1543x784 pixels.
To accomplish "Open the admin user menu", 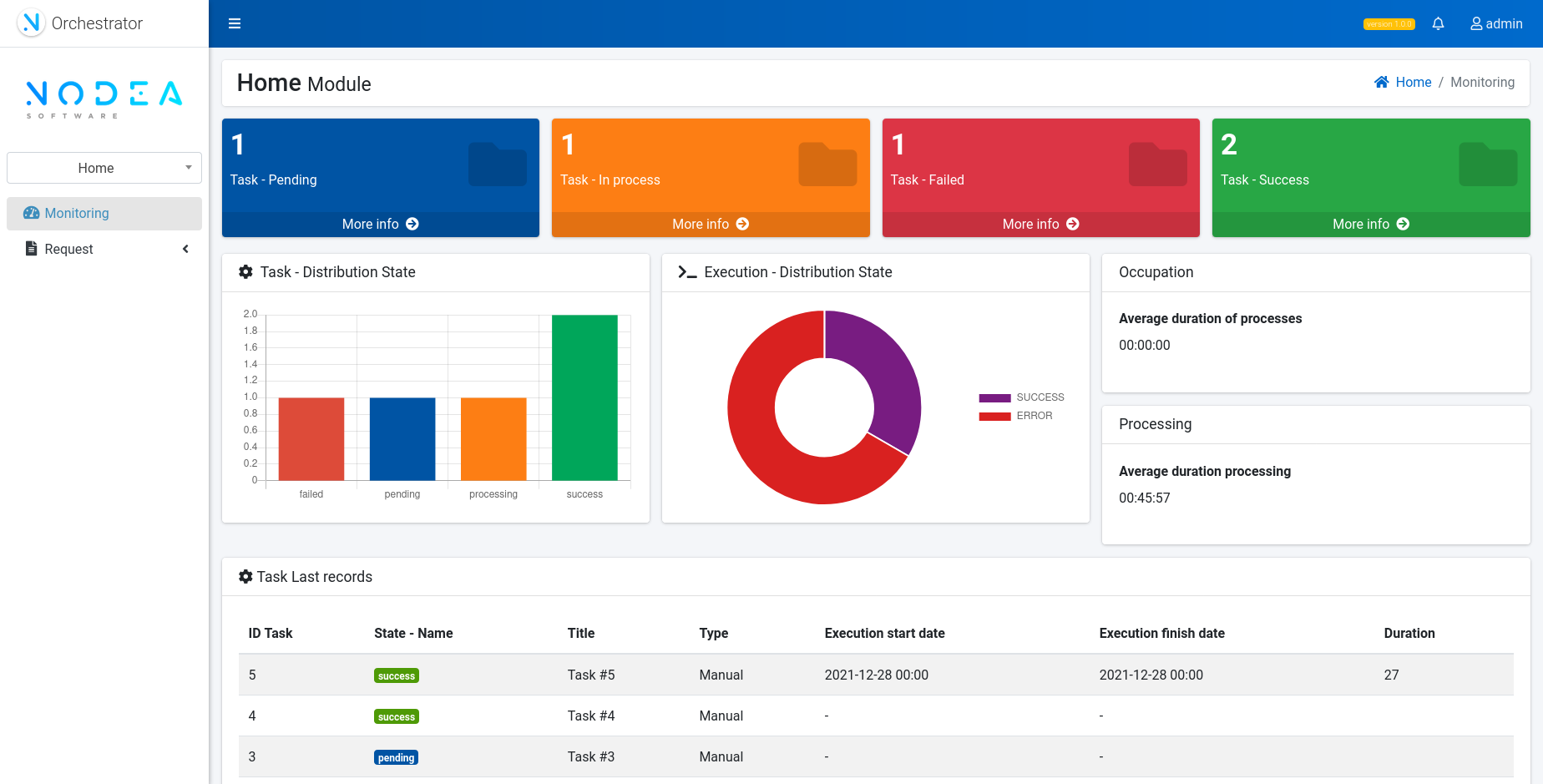I will (x=1496, y=23).
